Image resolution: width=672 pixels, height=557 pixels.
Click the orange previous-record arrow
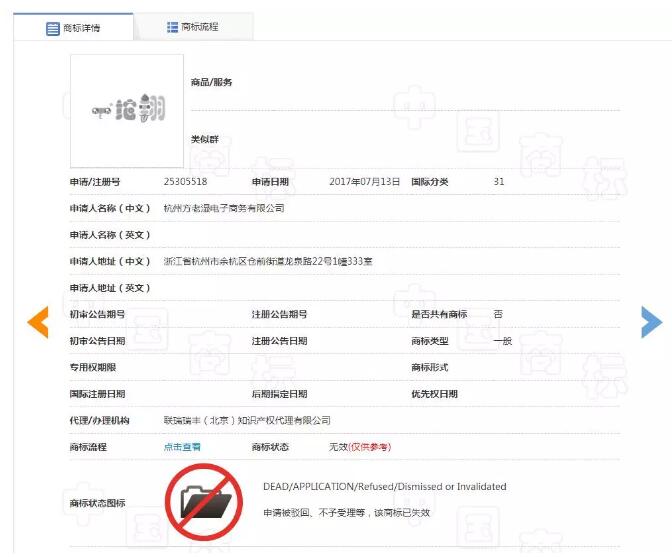coord(38,322)
